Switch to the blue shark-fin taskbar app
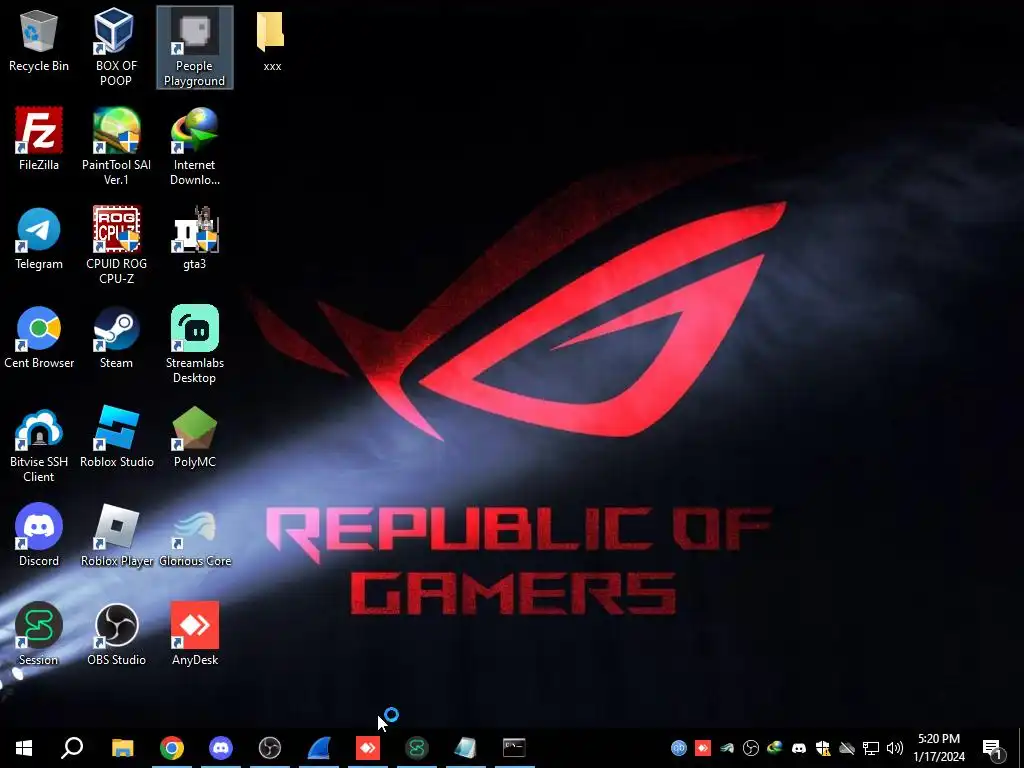This screenshot has height=768, width=1024. tap(319, 748)
